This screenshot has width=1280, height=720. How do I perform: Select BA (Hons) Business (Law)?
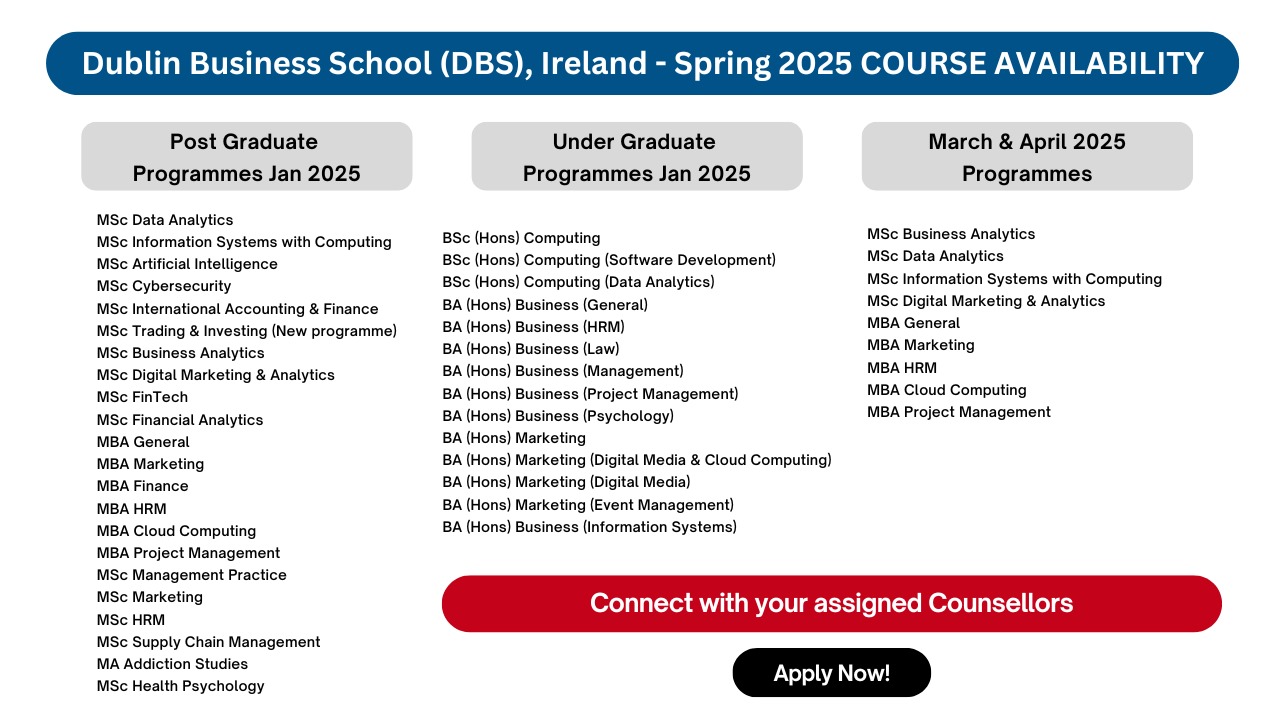point(531,349)
